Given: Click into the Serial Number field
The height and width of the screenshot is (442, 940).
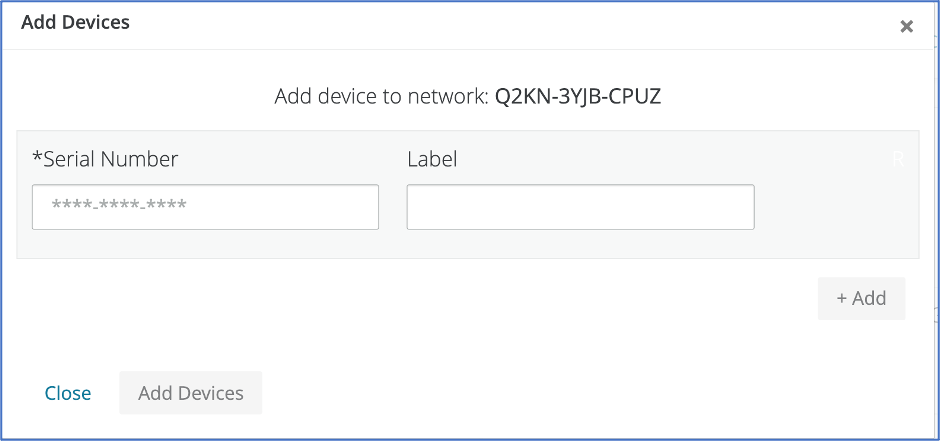Looking at the screenshot, I should point(205,207).
